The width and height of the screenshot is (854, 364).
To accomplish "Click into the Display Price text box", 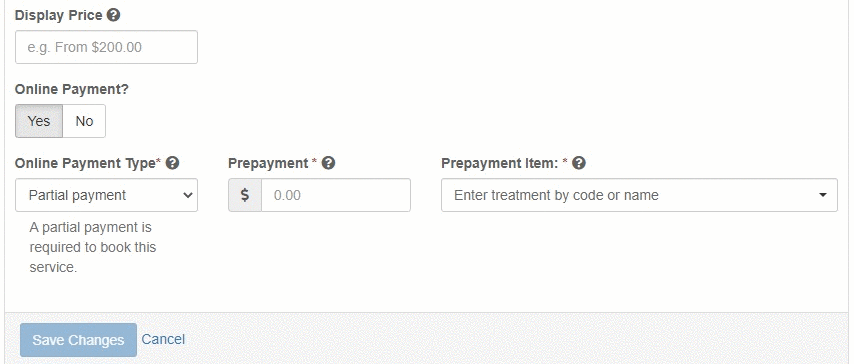I will 106,47.
